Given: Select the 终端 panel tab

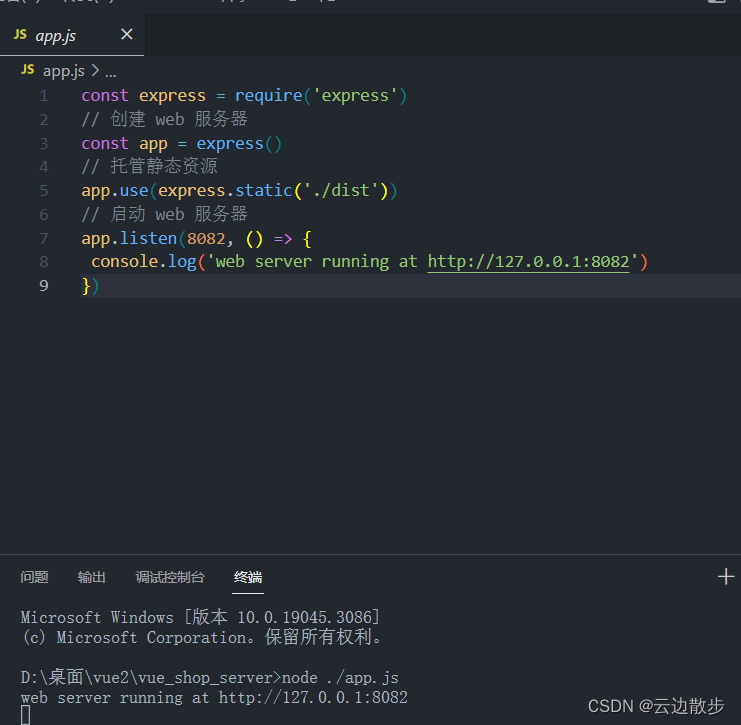Looking at the screenshot, I should 248,577.
